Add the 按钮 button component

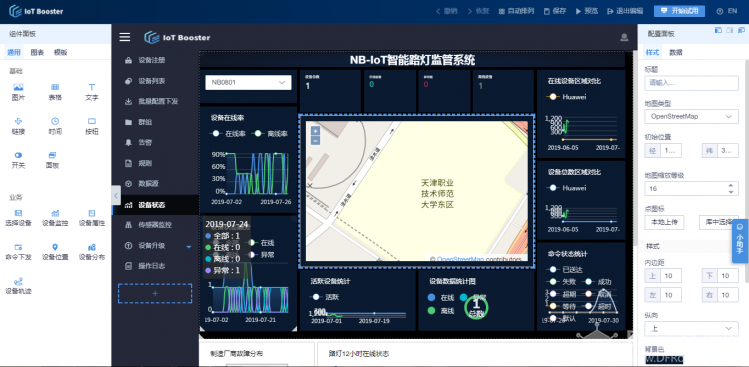click(x=92, y=126)
